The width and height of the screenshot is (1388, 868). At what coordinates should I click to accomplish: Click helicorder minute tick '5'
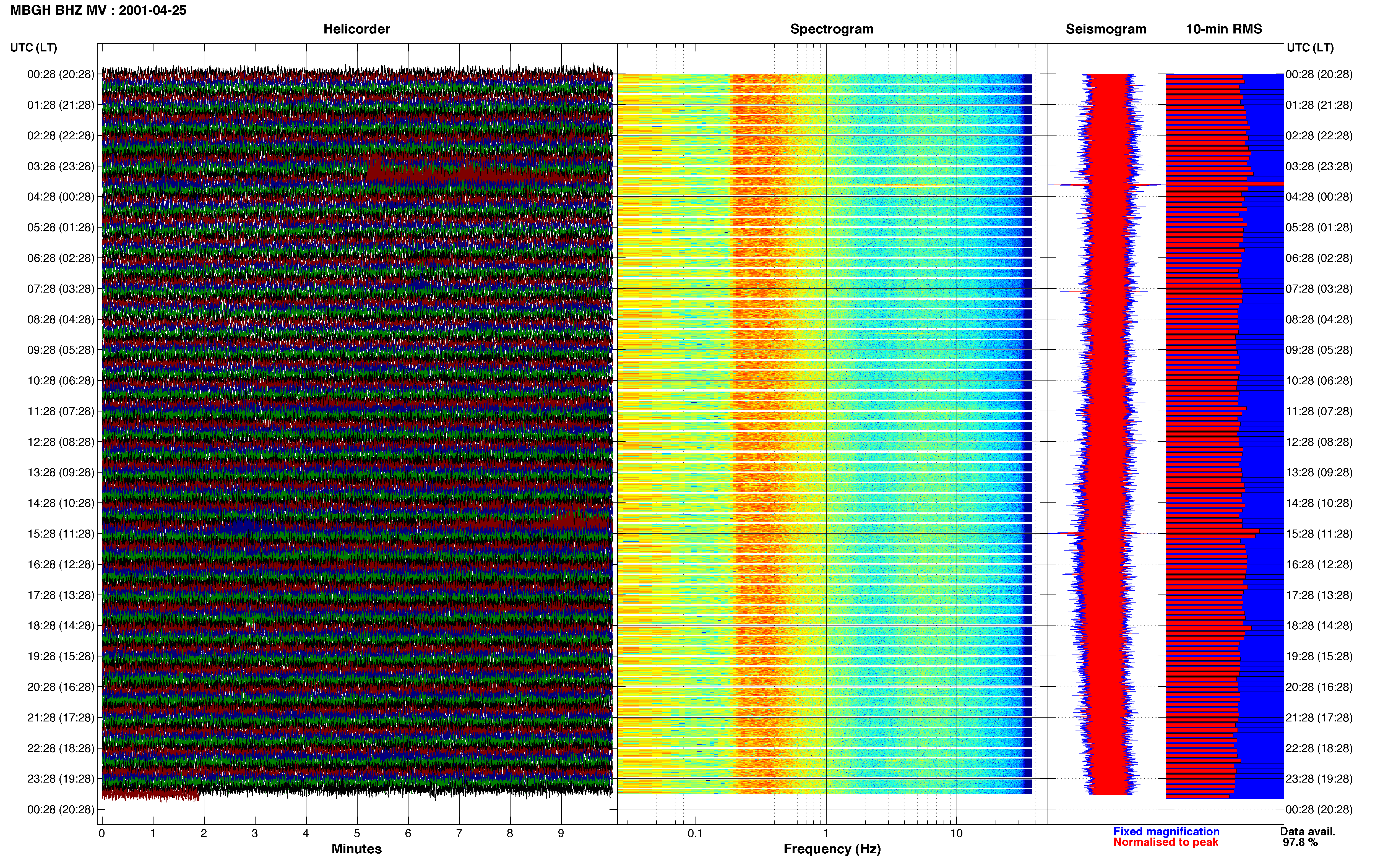click(357, 833)
